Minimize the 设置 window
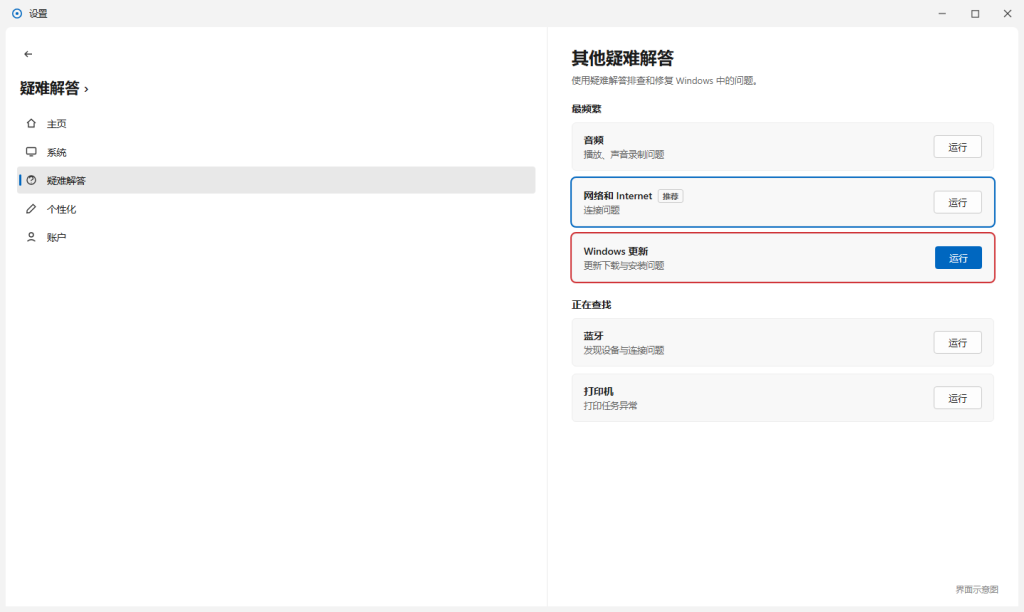 [x=942, y=13]
